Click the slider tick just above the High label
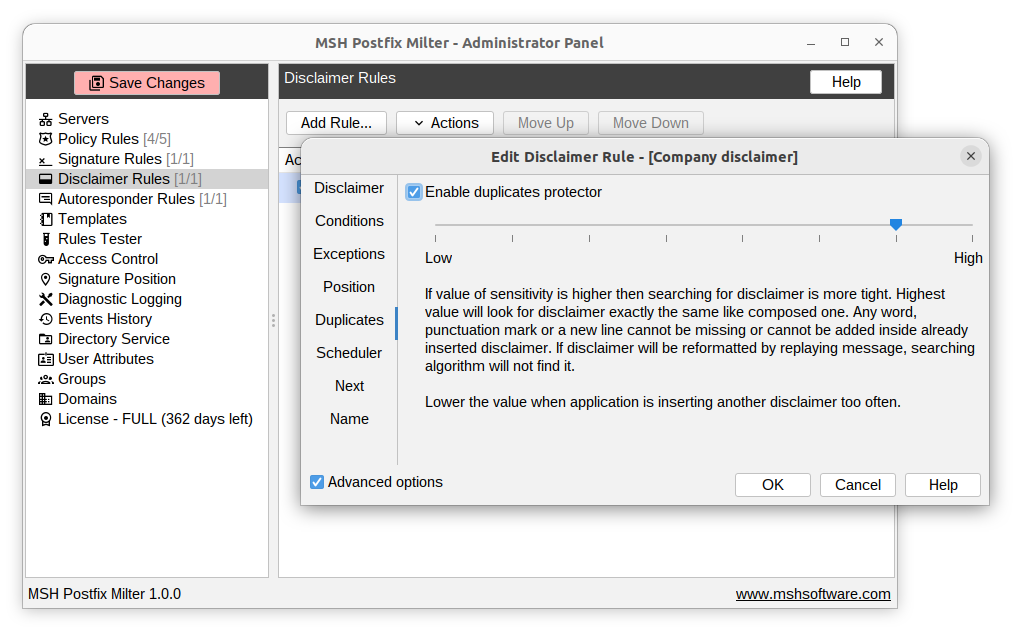This screenshot has width=1023, height=636. pos(972,239)
